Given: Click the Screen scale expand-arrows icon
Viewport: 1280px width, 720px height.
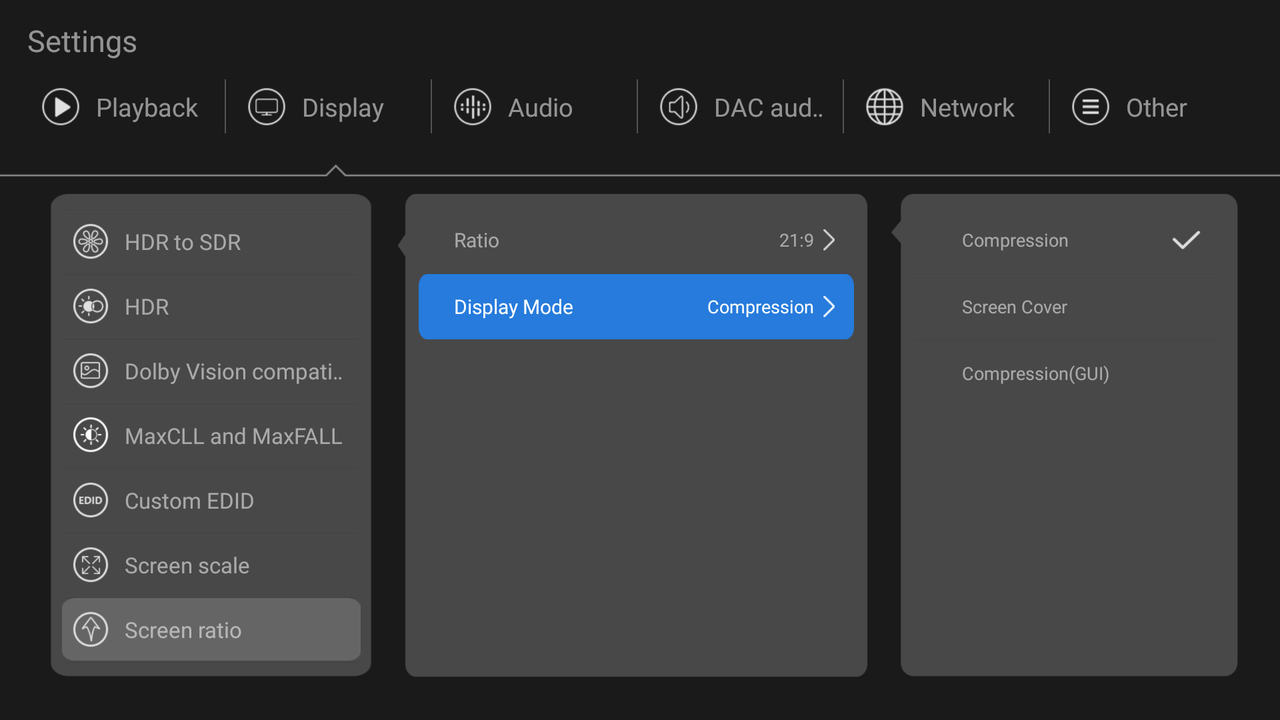Looking at the screenshot, I should point(91,565).
